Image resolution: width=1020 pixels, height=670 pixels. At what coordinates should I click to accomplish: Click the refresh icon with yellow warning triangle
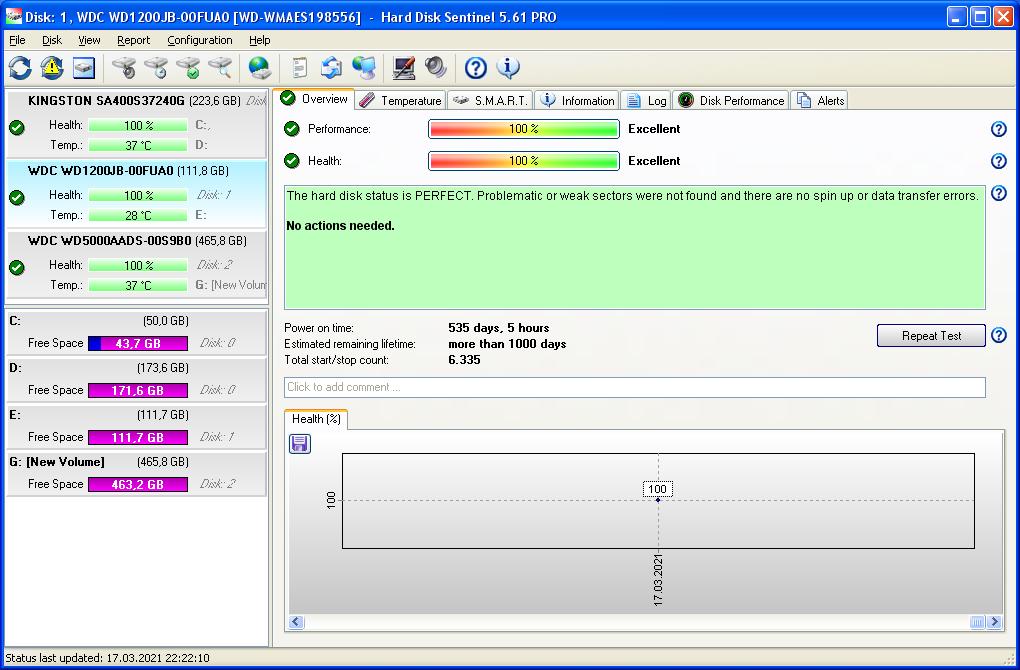click(x=52, y=68)
